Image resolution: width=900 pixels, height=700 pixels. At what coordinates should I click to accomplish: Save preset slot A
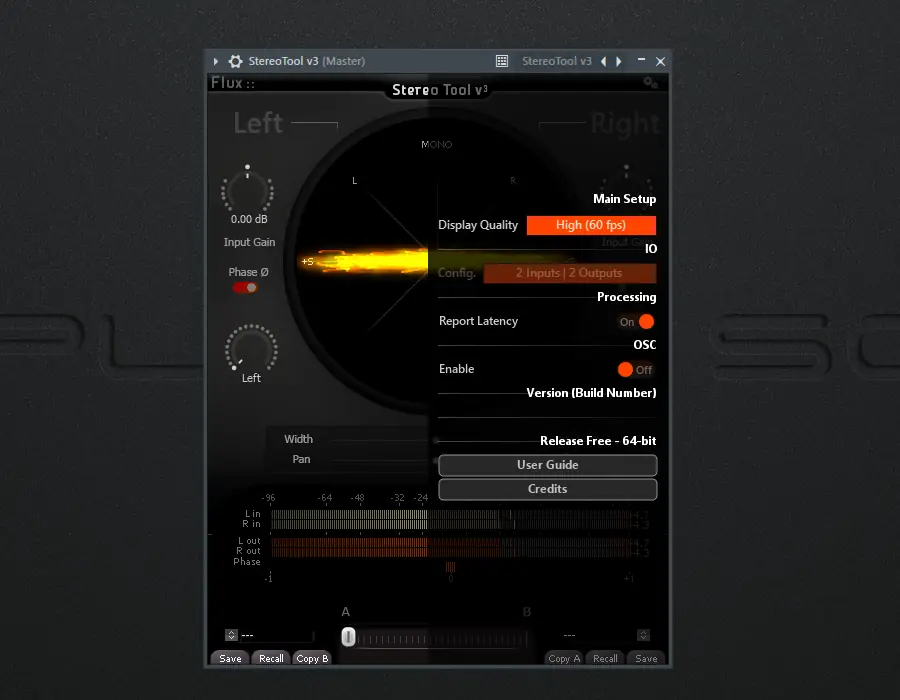[x=230, y=658]
